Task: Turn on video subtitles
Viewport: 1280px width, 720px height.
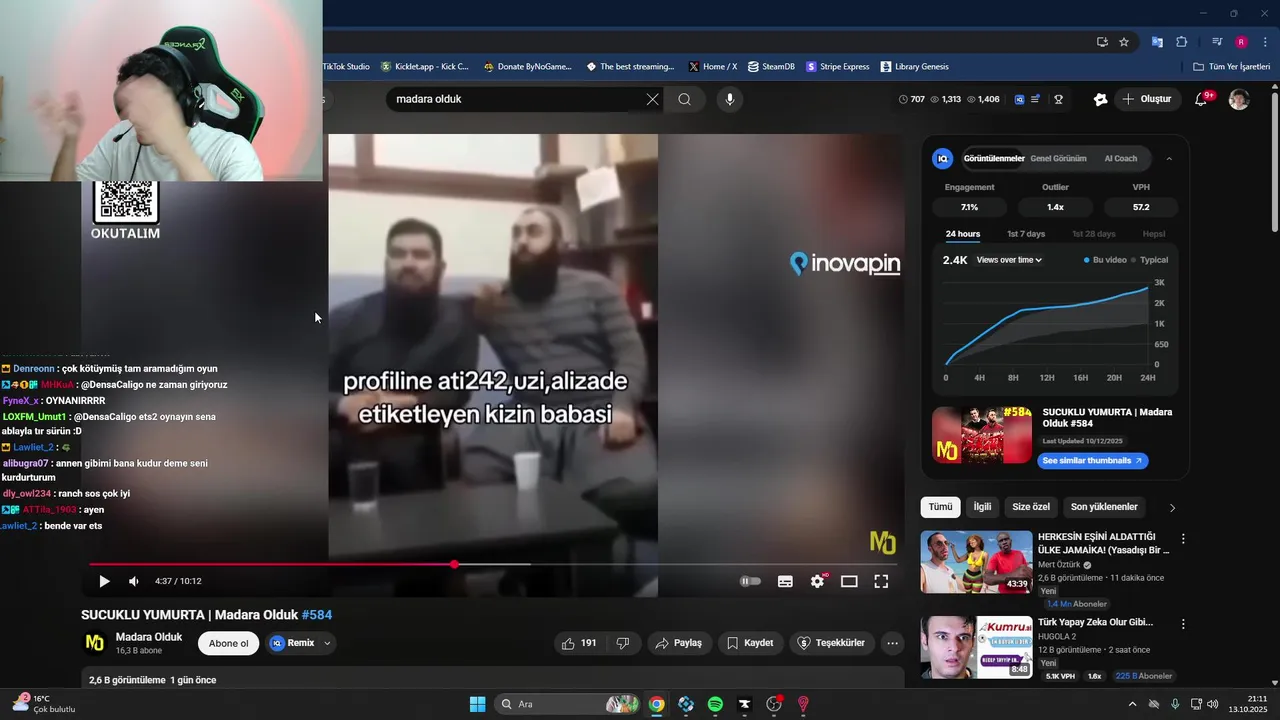Action: click(x=786, y=581)
